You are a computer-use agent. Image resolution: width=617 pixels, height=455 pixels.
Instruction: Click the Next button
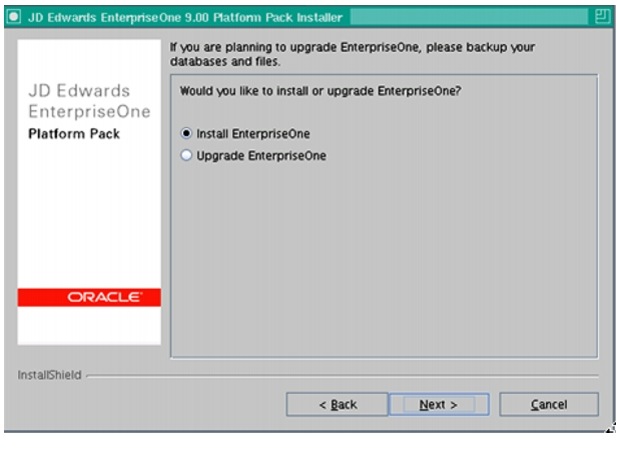coord(439,404)
